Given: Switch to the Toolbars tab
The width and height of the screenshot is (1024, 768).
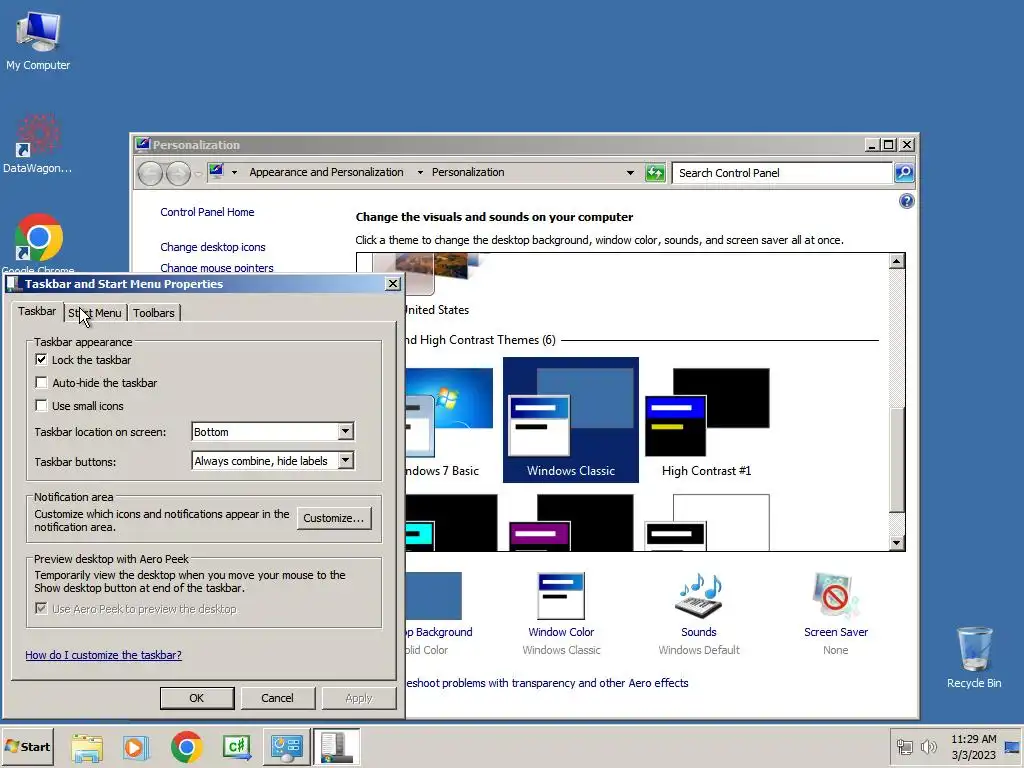Looking at the screenshot, I should pyautogui.click(x=154, y=313).
